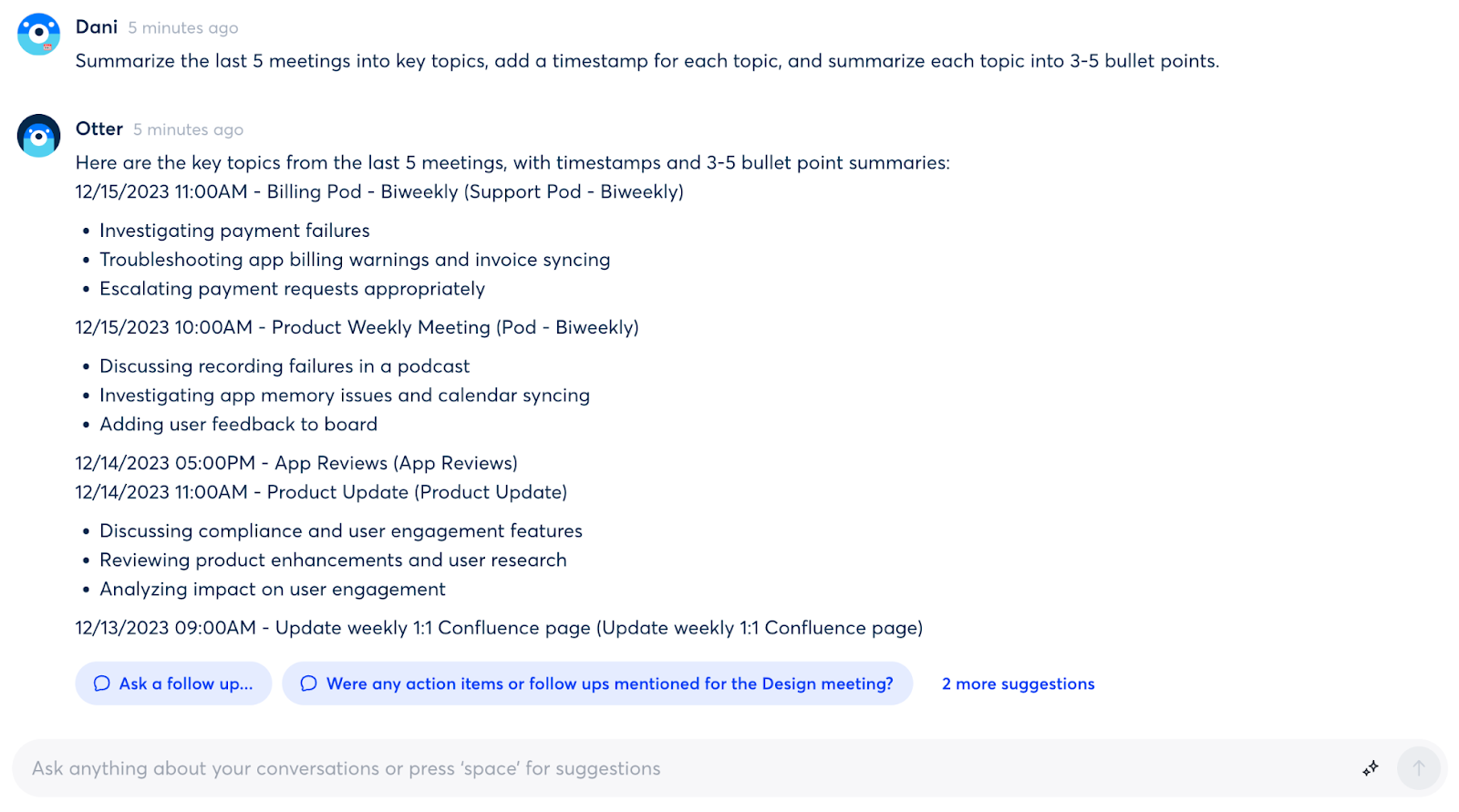1459x812 pixels.
Task: Click the timestamp beside Otter's name
Action: [189, 130]
